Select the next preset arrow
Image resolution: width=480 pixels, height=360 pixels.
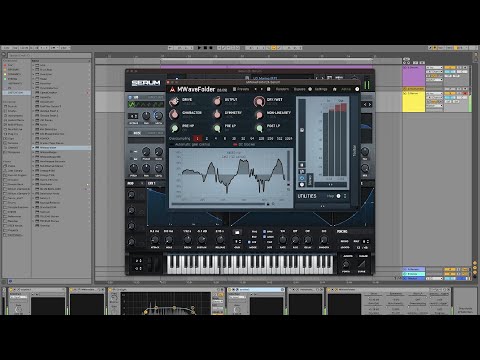coord(261,89)
